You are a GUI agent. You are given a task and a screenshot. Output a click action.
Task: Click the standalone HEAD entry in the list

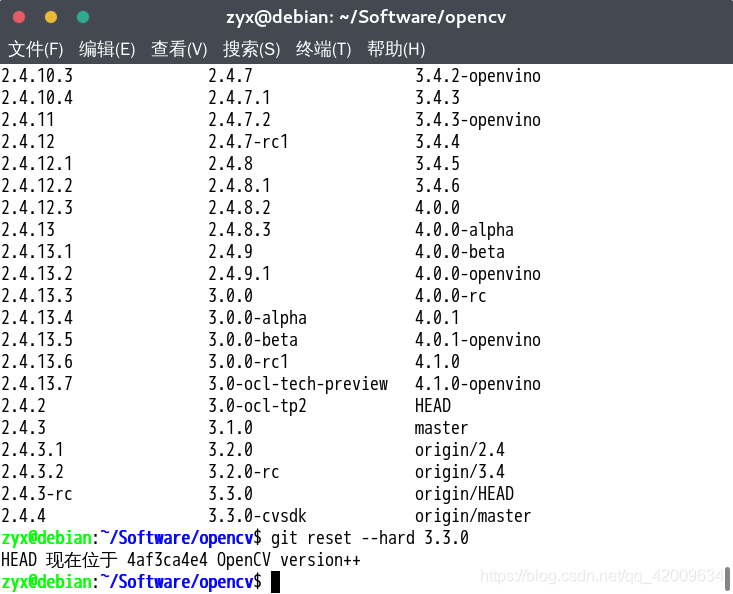433,406
